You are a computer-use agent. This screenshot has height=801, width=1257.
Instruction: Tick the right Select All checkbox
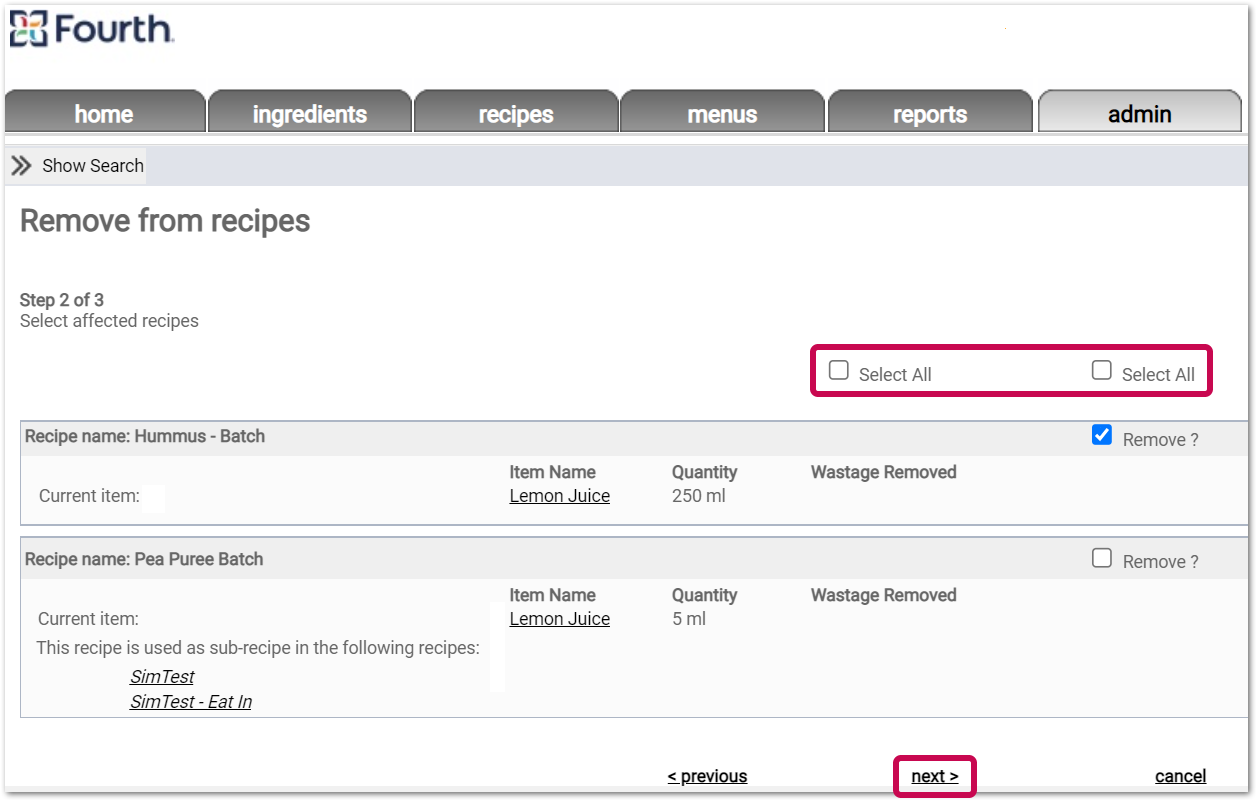pyautogui.click(x=1102, y=371)
